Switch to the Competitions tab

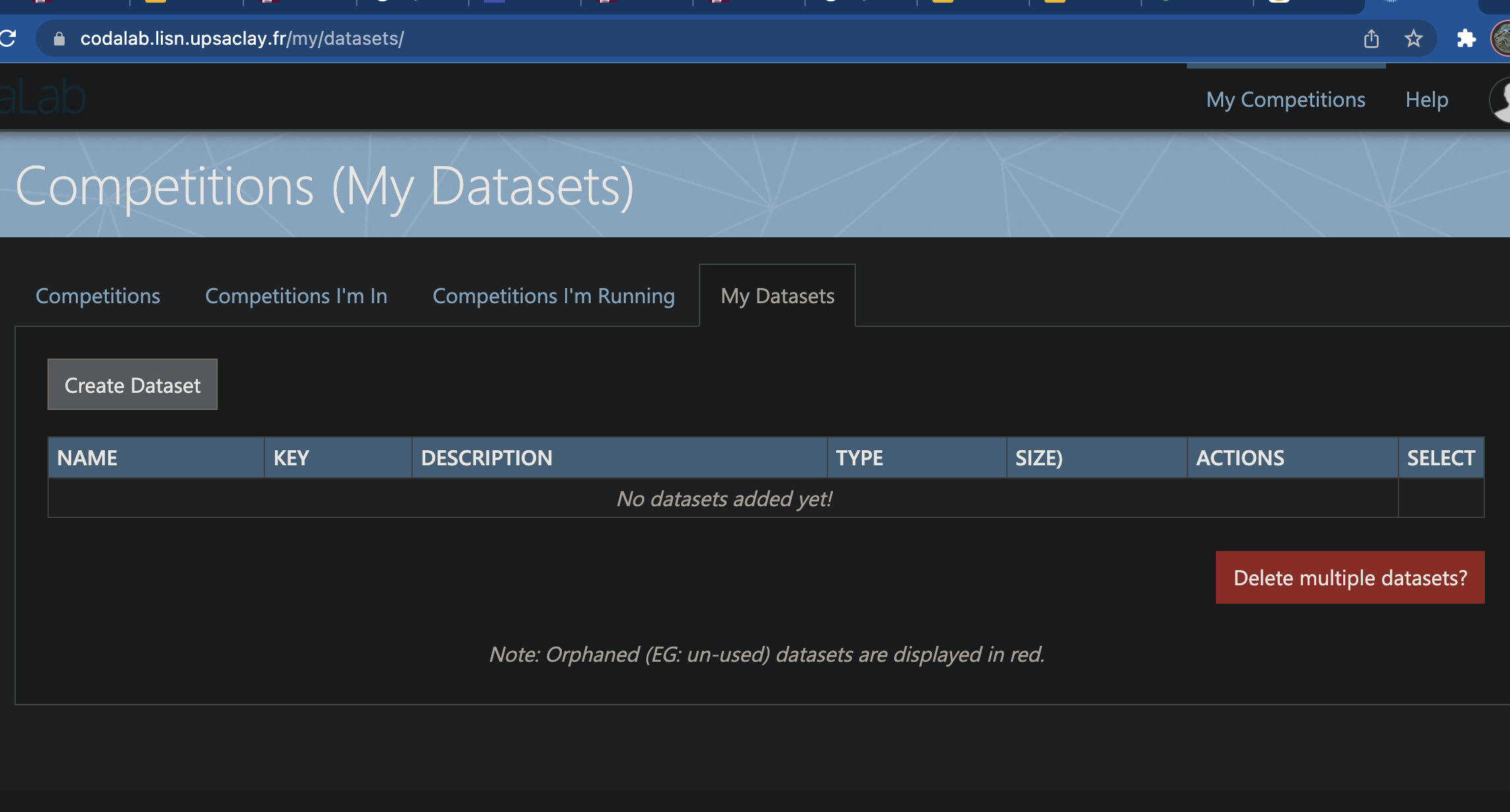click(x=98, y=296)
